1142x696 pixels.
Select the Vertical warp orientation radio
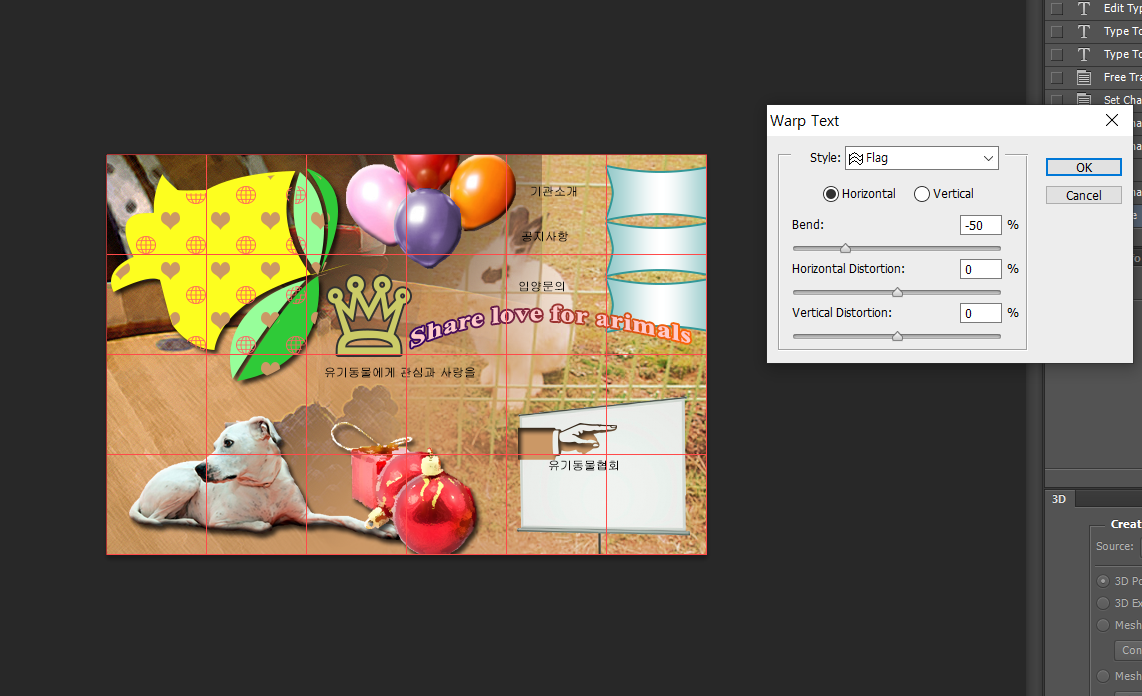coord(922,194)
